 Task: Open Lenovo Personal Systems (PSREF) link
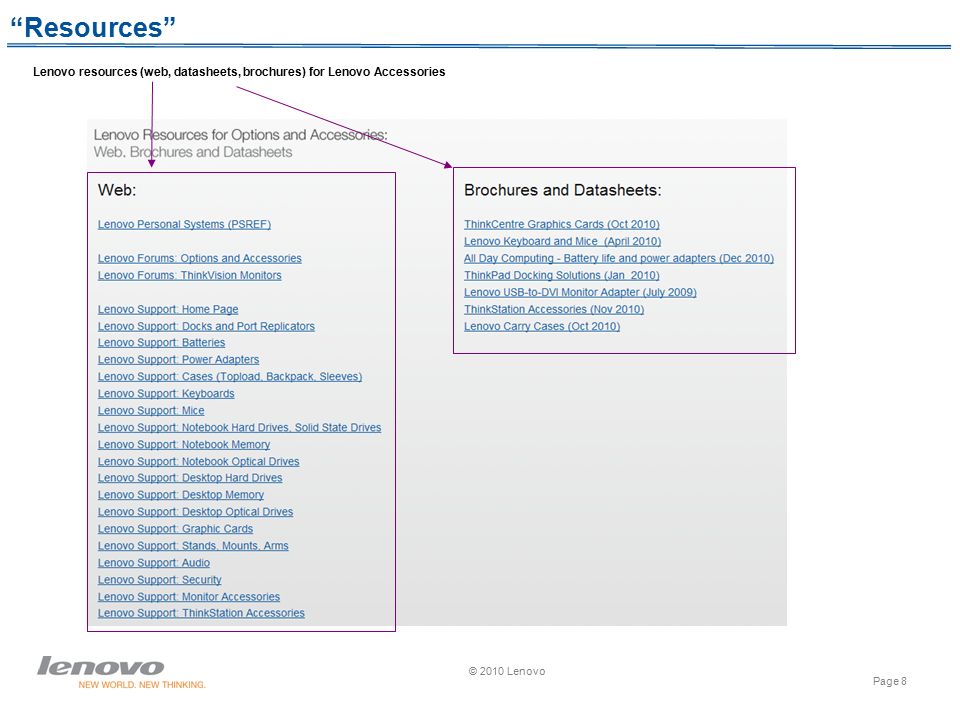(x=184, y=224)
